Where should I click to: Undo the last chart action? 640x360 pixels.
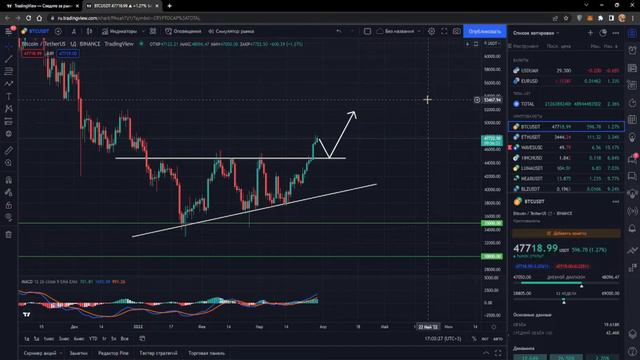tap(339, 31)
